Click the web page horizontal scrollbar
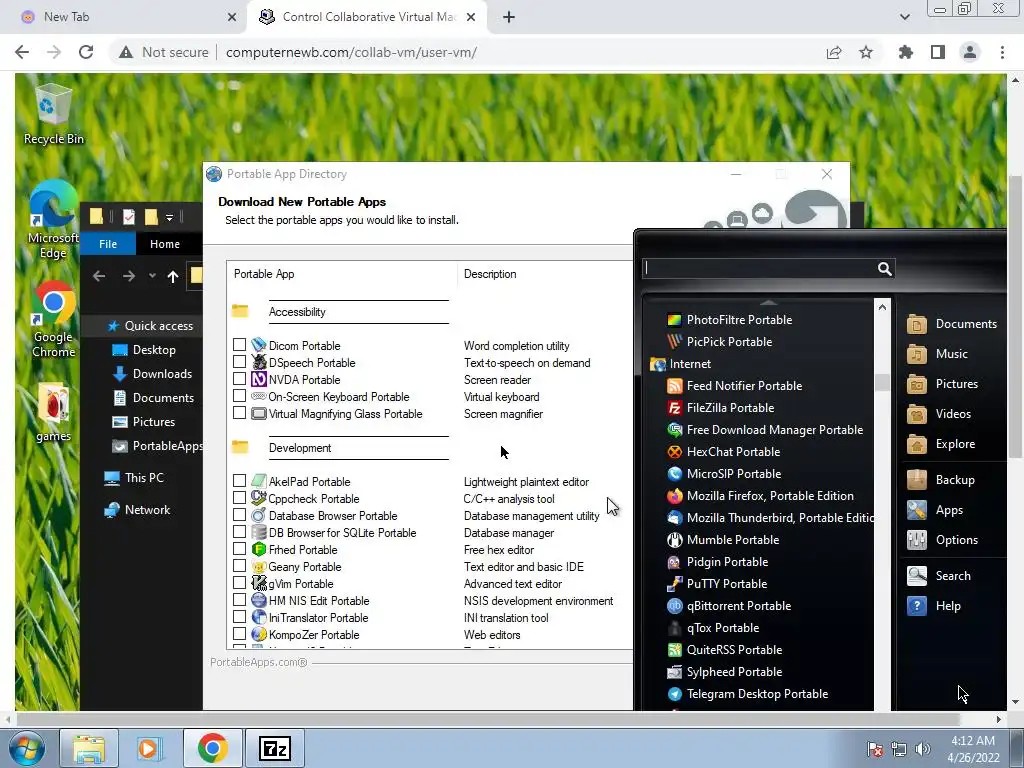Screen dimensions: 1024x768 point(488,719)
